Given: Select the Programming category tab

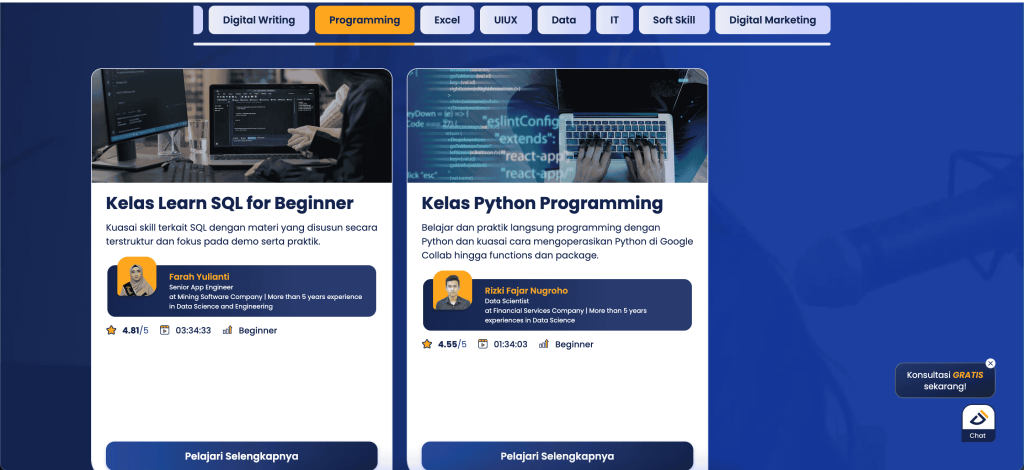Looking at the screenshot, I should tap(364, 20).
